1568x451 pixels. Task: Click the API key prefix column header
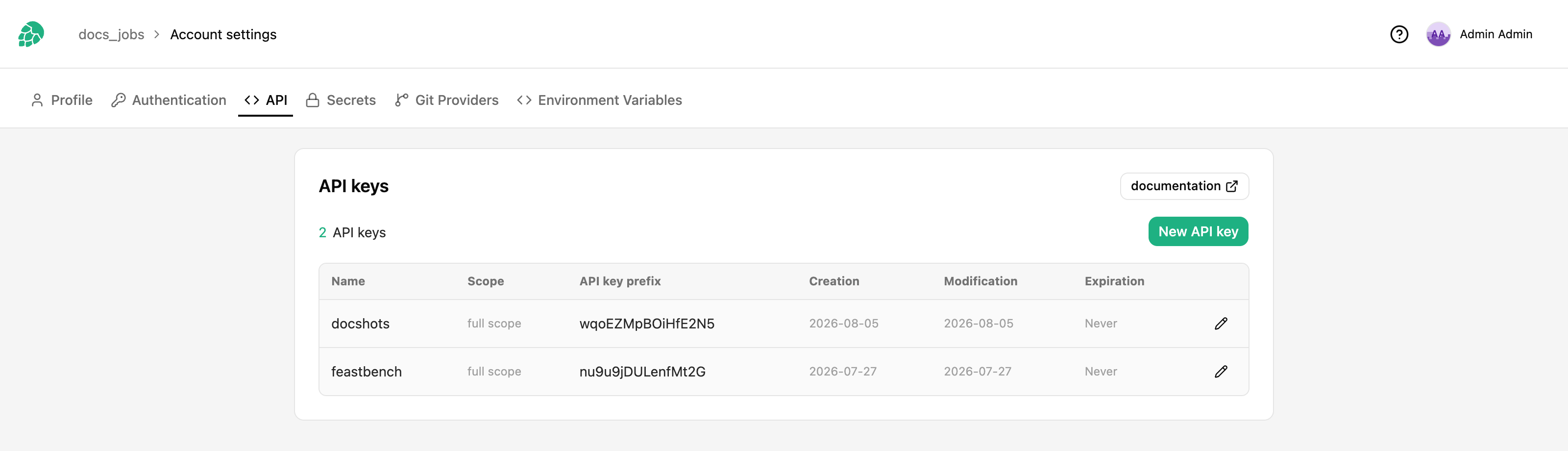click(620, 281)
